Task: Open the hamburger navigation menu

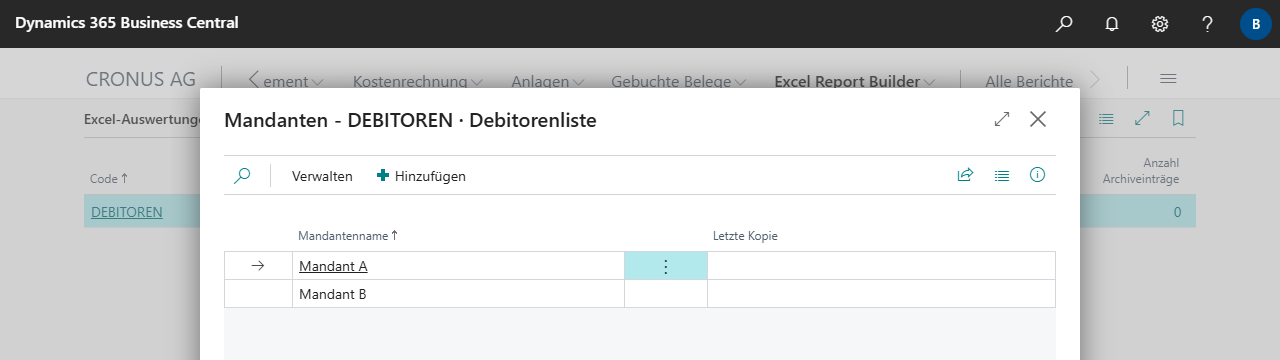Action: point(1167,79)
